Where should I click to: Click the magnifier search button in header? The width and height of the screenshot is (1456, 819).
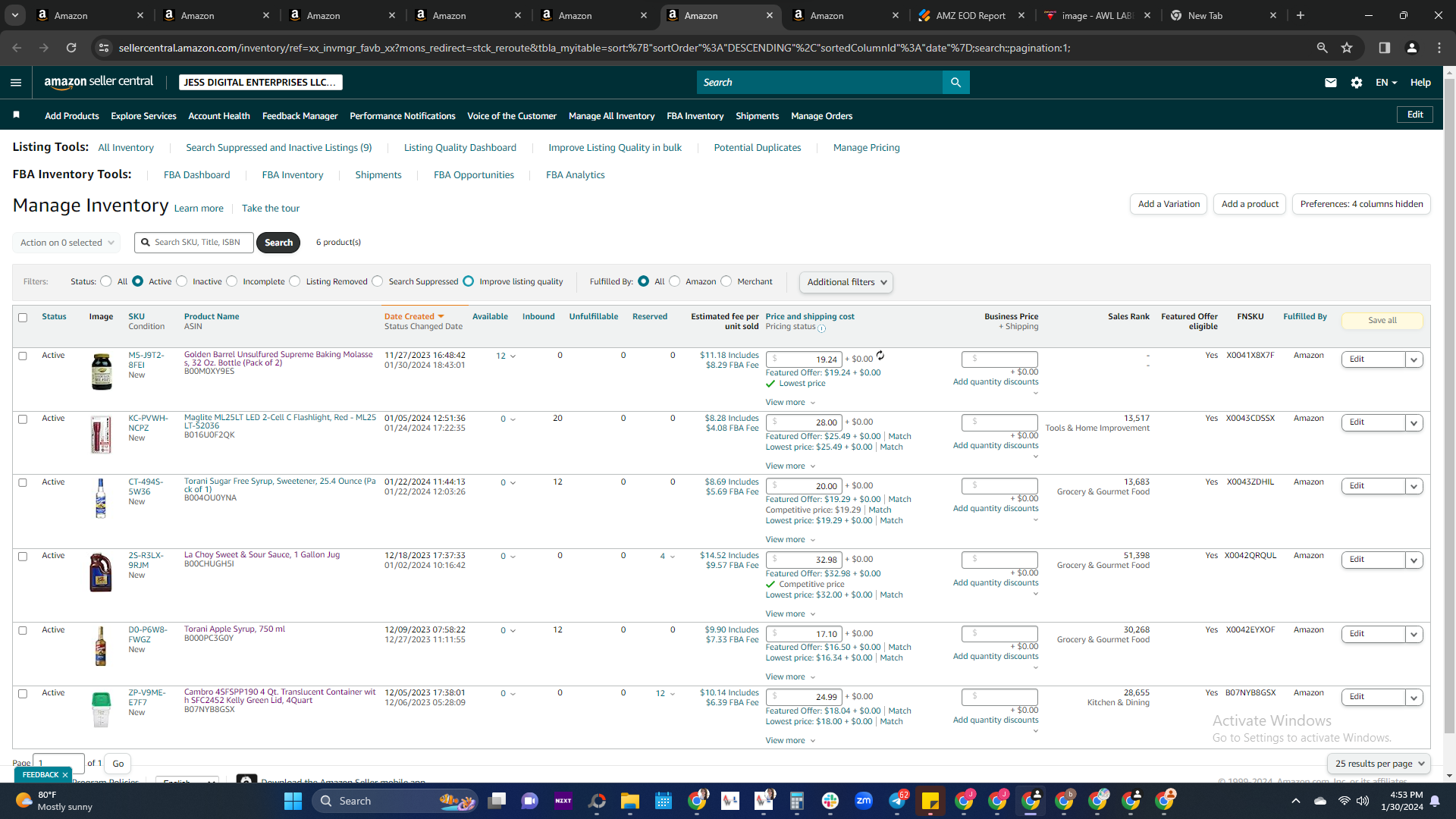click(x=955, y=83)
